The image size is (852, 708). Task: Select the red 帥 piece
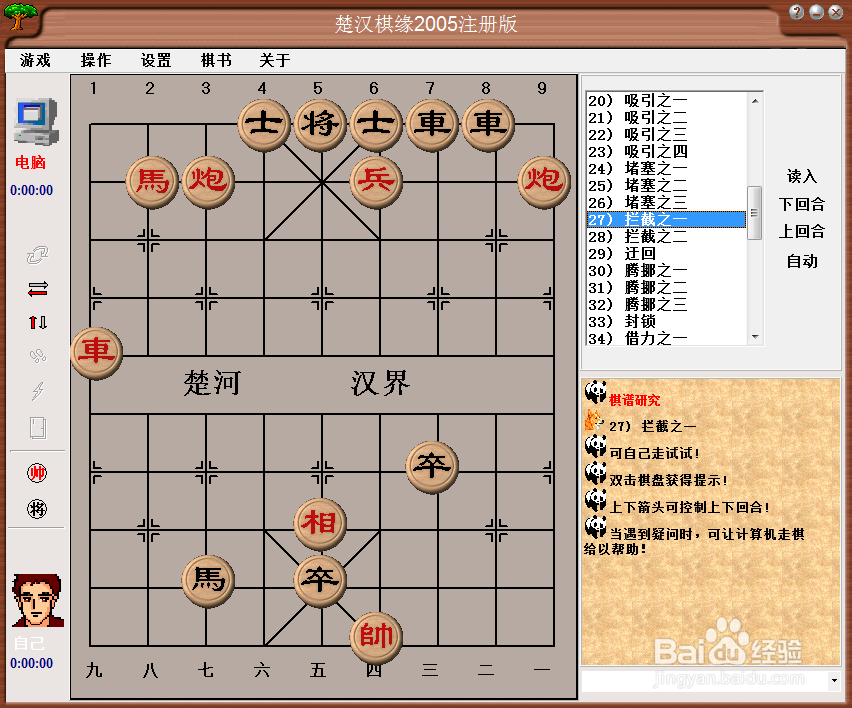[376, 638]
